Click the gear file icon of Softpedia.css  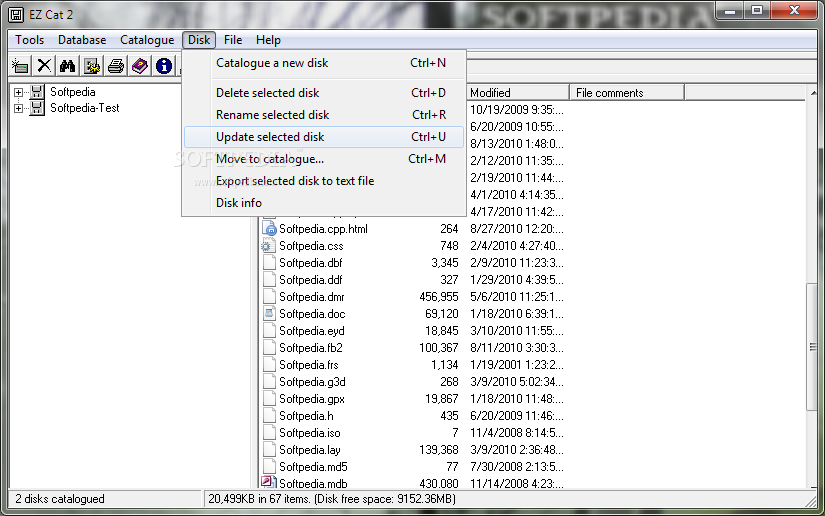pos(268,246)
